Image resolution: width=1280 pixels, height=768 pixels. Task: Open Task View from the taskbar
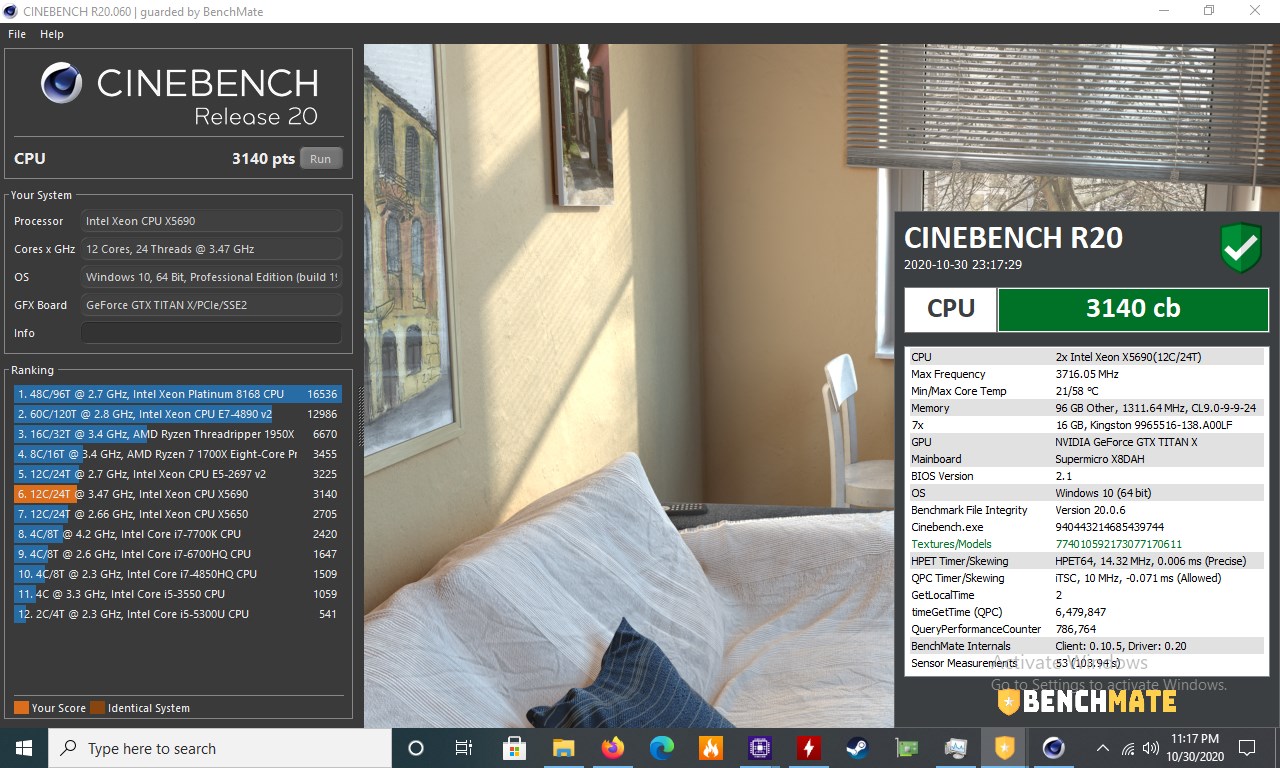click(x=464, y=748)
